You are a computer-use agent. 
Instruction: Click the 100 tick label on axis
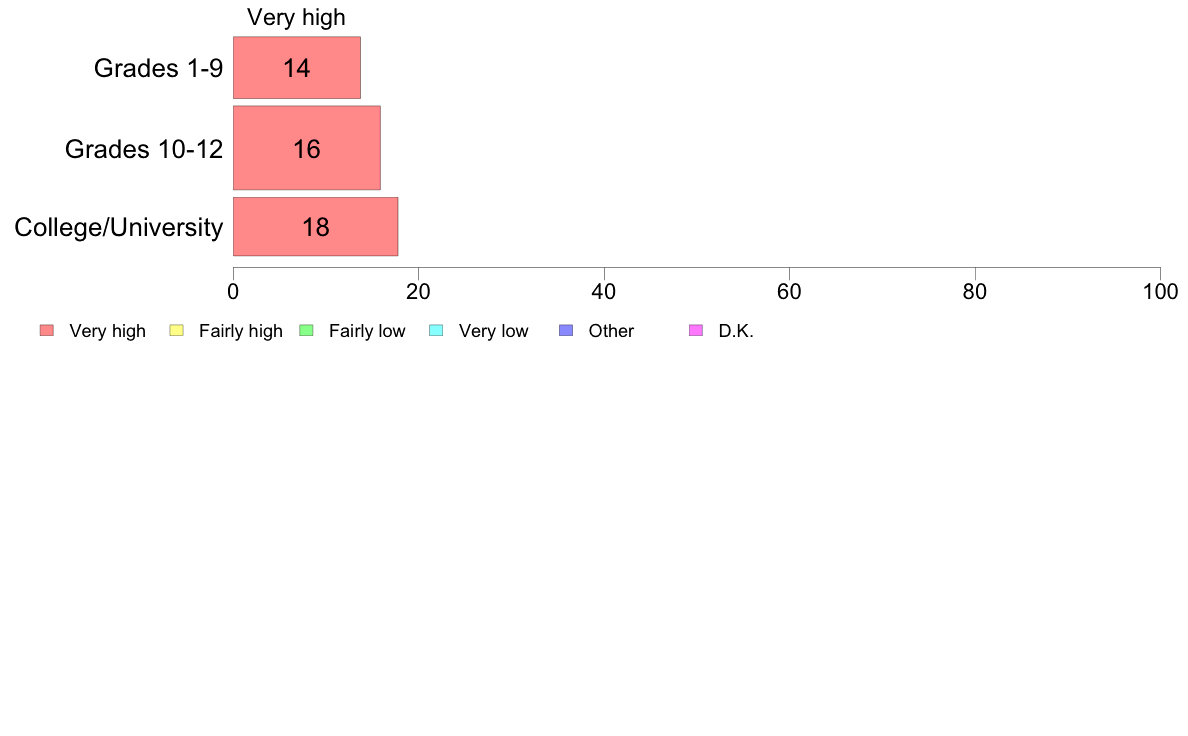click(x=1160, y=292)
